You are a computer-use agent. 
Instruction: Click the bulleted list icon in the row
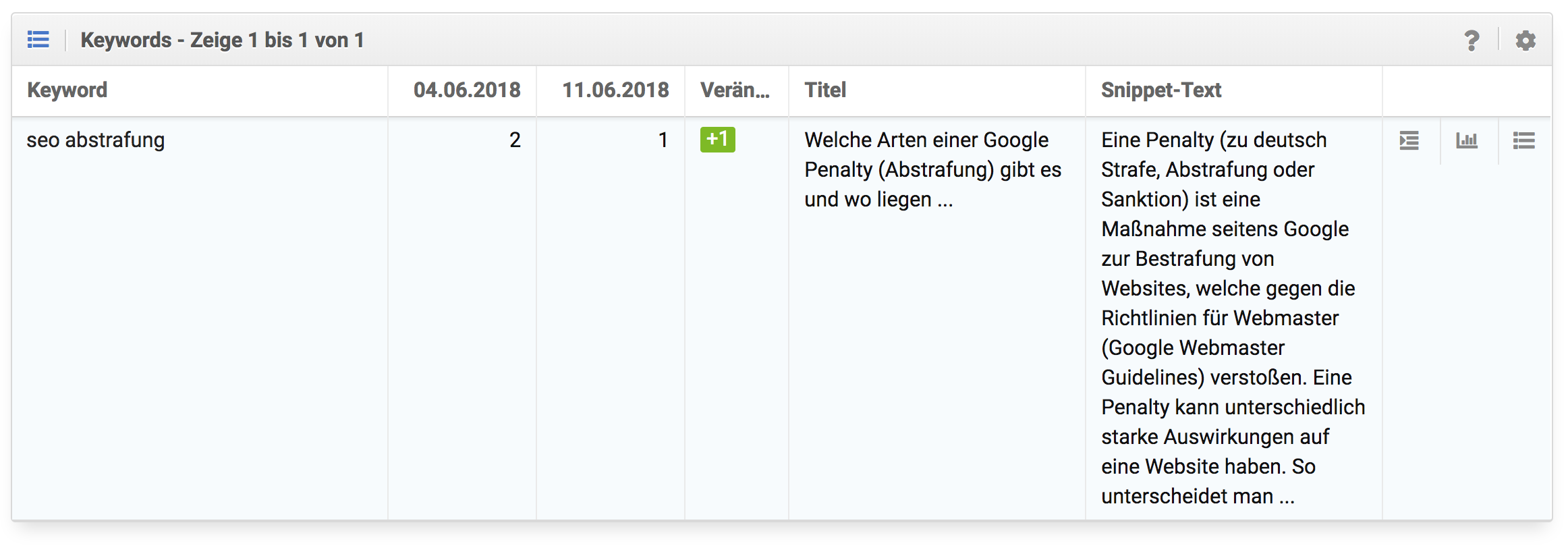1524,140
